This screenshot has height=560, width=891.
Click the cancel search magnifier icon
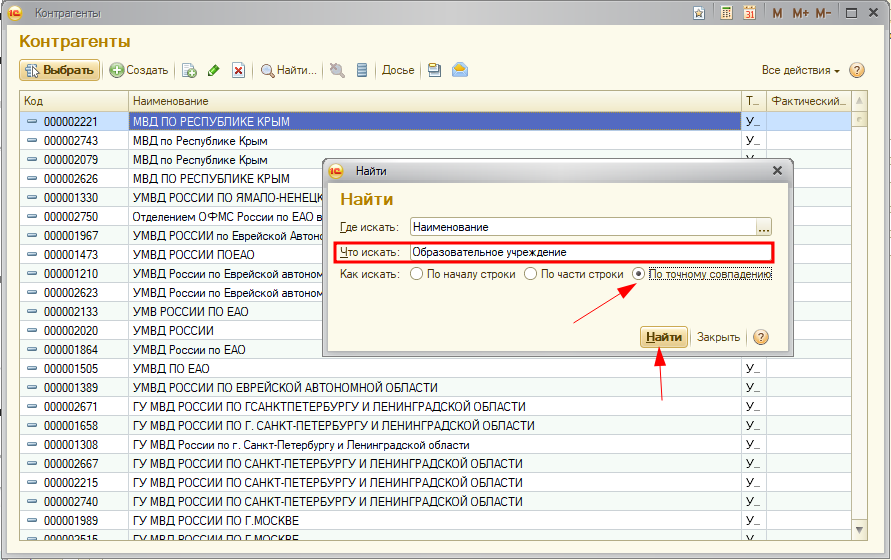point(337,70)
